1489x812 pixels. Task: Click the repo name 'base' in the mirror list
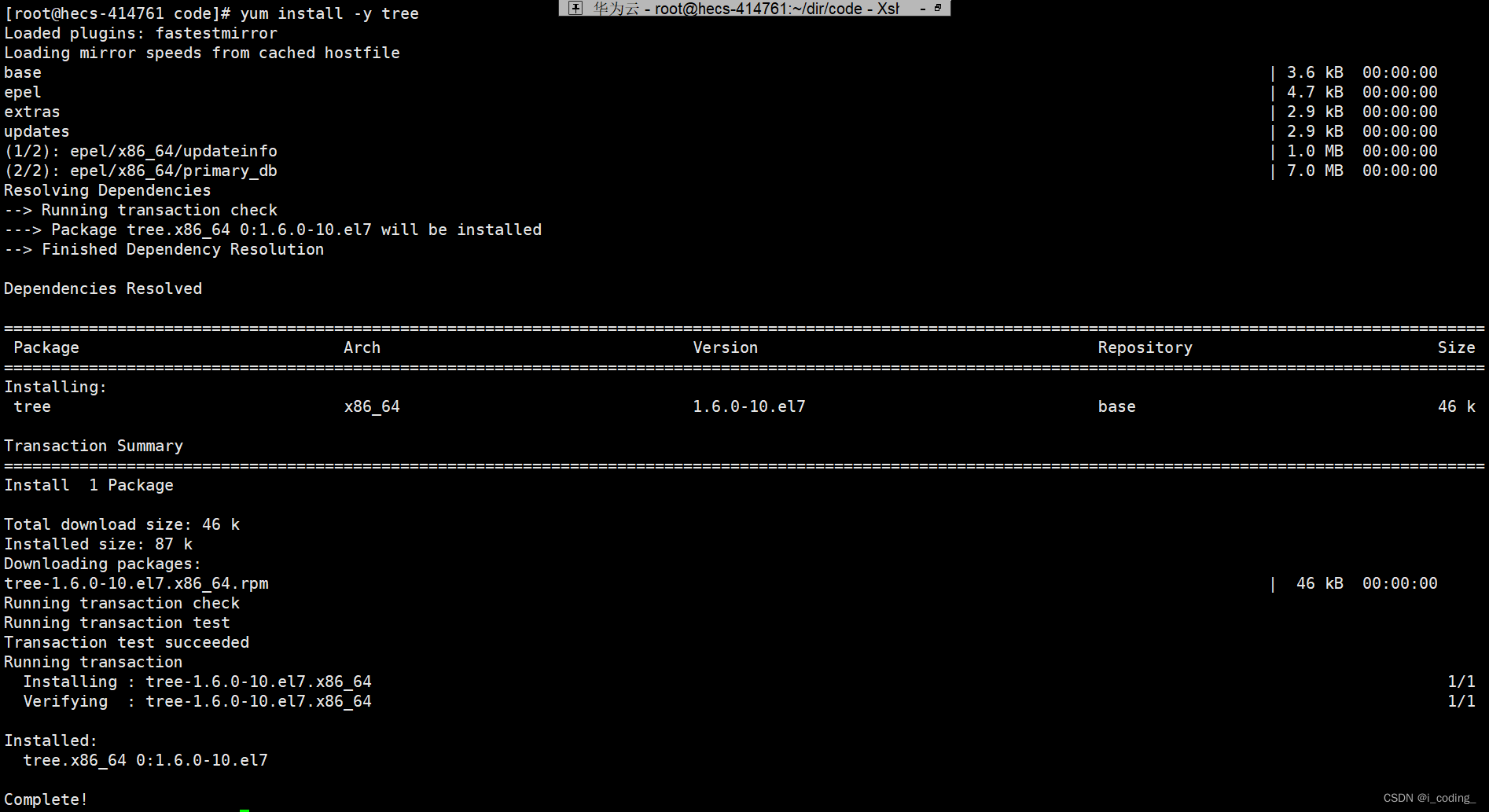tap(23, 72)
